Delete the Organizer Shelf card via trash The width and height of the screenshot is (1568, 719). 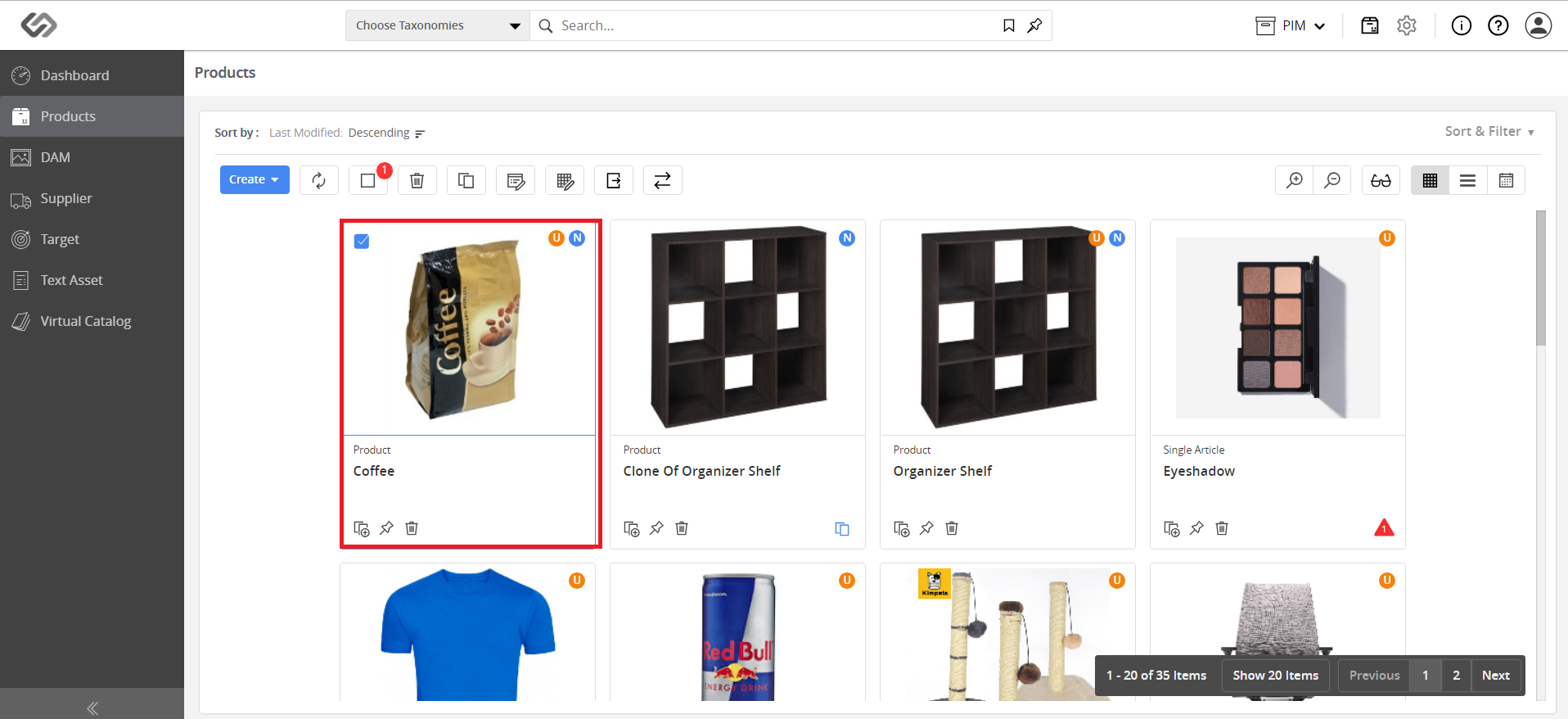click(x=952, y=528)
